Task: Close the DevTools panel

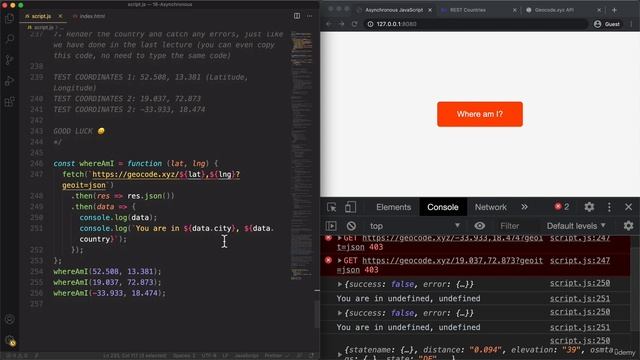Action: point(628,207)
